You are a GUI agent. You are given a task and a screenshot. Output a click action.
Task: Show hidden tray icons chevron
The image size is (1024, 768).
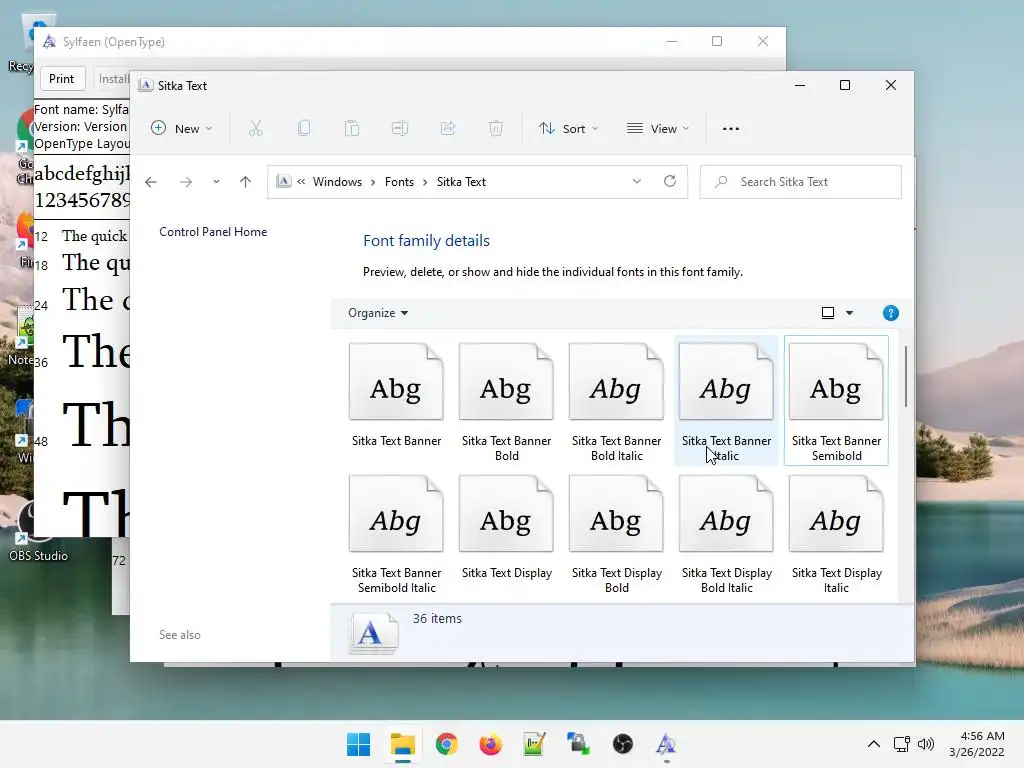[873, 744]
